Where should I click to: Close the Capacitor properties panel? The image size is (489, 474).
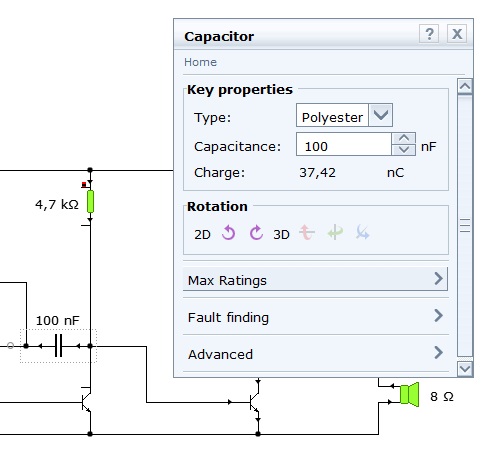tap(457, 34)
